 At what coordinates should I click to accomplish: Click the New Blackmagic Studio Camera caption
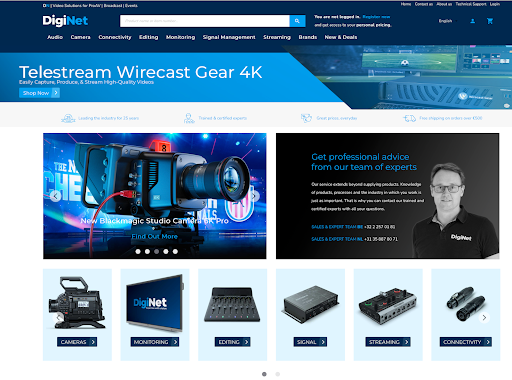pyautogui.click(x=154, y=221)
